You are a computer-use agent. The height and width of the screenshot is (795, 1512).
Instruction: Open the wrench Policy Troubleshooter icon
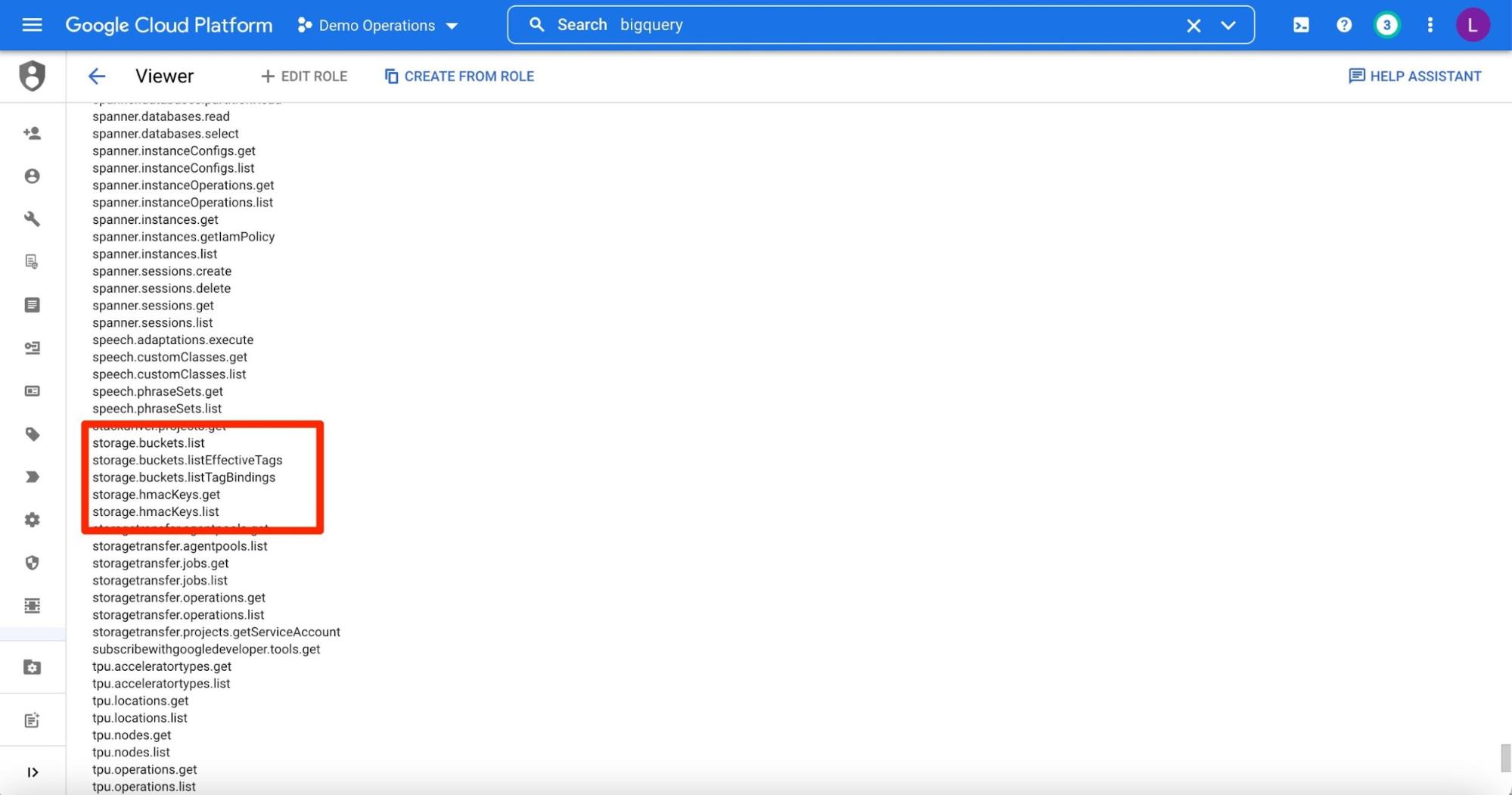coord(32,219)
